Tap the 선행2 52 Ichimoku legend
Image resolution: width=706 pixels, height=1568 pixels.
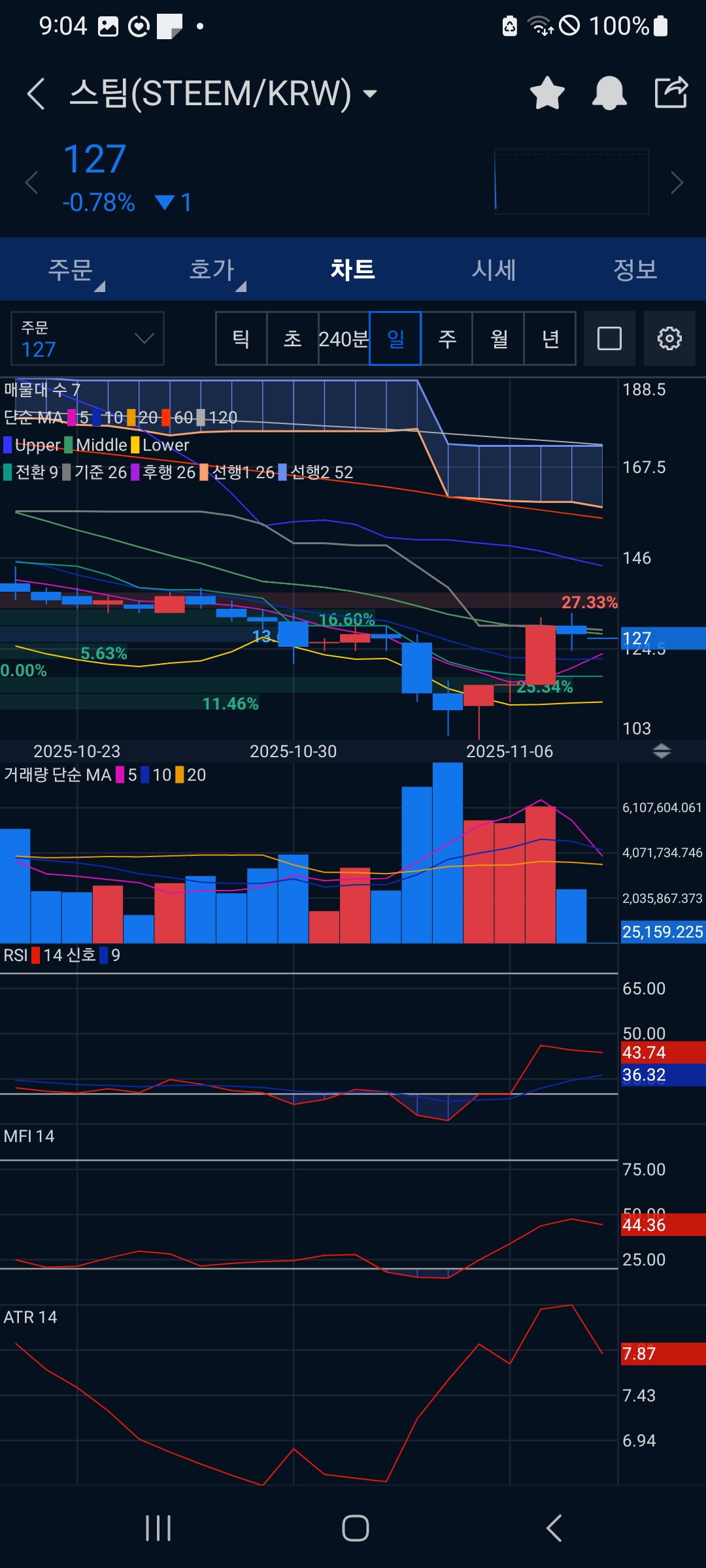316,472
